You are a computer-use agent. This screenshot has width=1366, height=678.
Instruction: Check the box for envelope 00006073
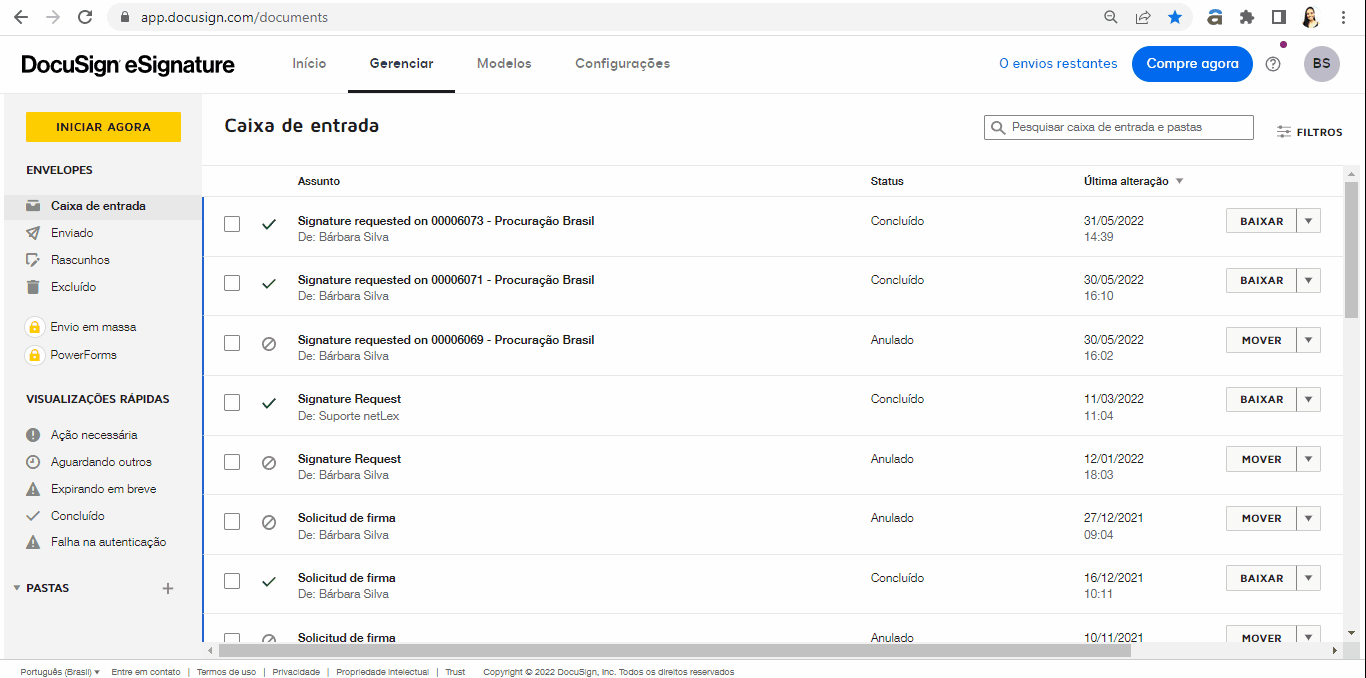[232, 224]
